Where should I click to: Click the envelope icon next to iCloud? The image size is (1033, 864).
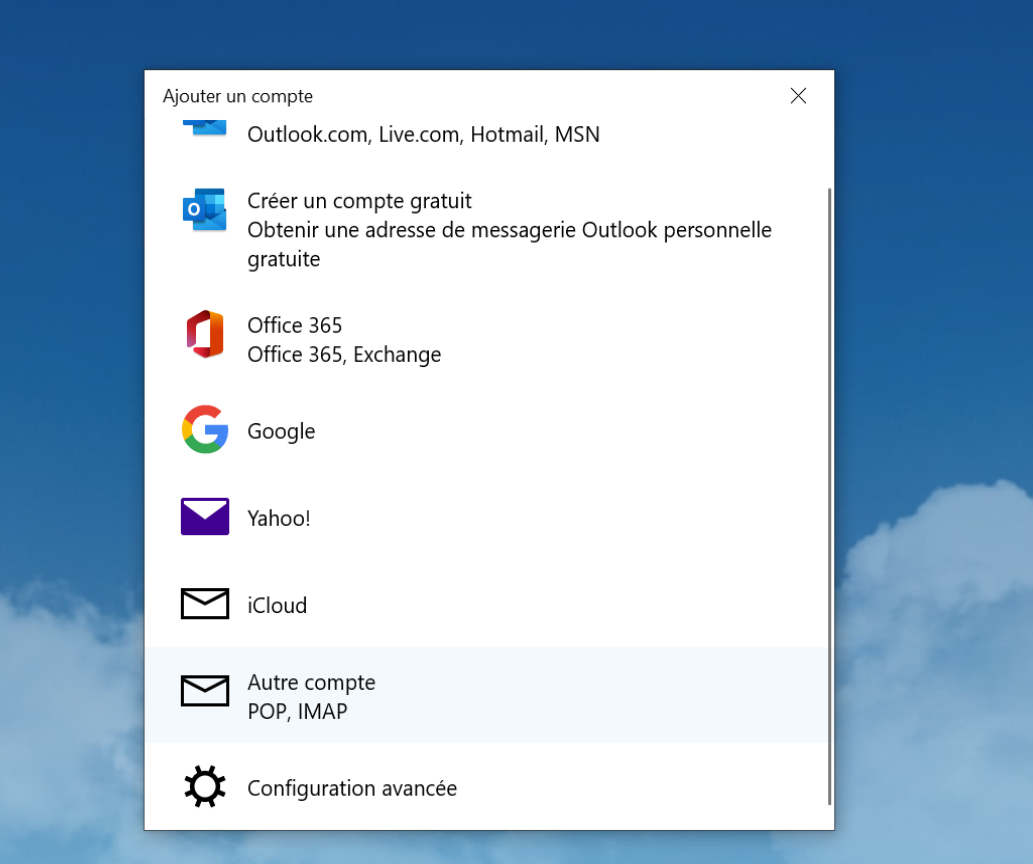coord(204,604)
